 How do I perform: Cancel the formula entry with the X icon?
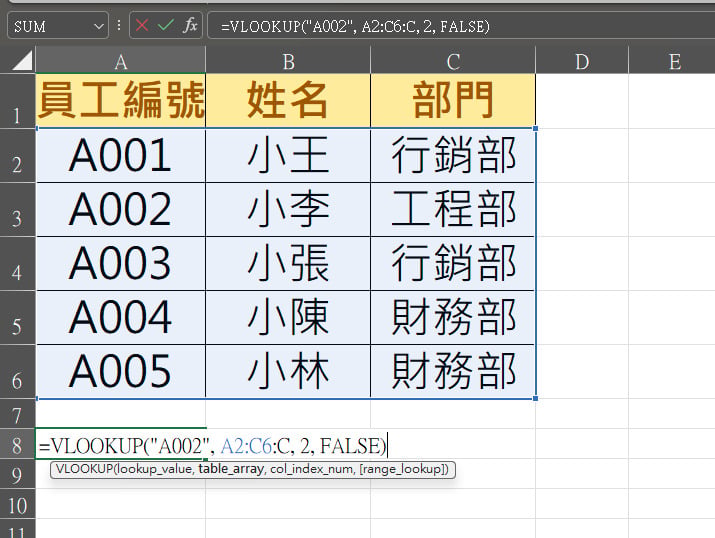tap(142, 25)
